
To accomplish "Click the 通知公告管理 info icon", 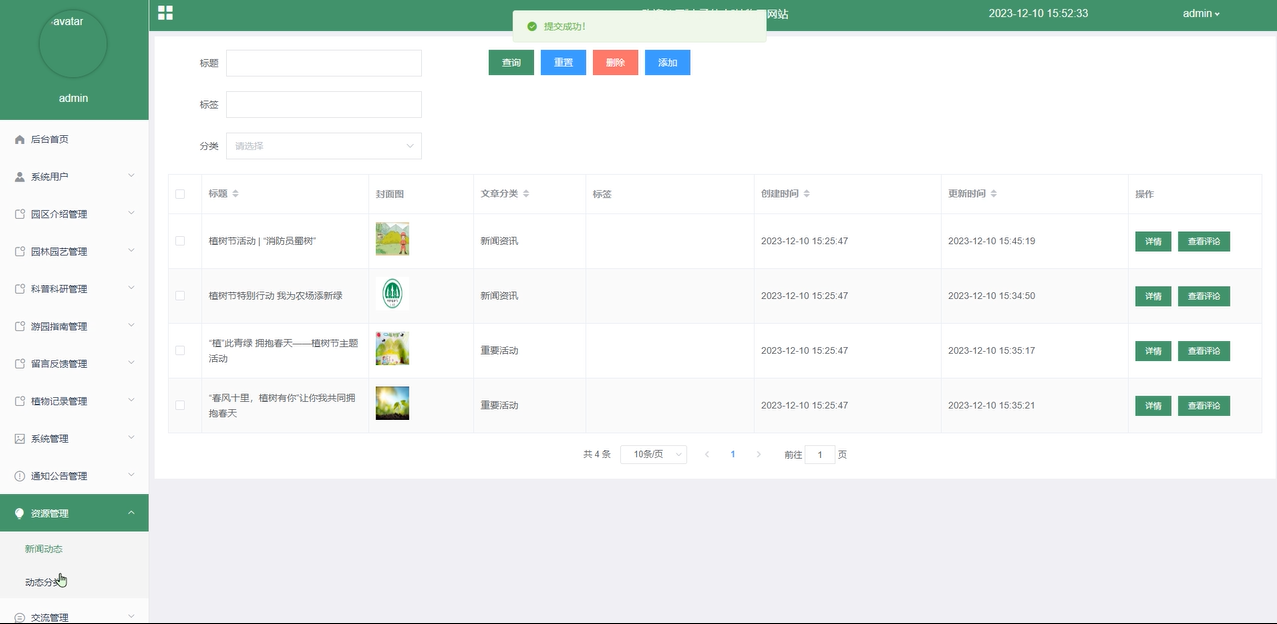I will [x=19, y=476].
